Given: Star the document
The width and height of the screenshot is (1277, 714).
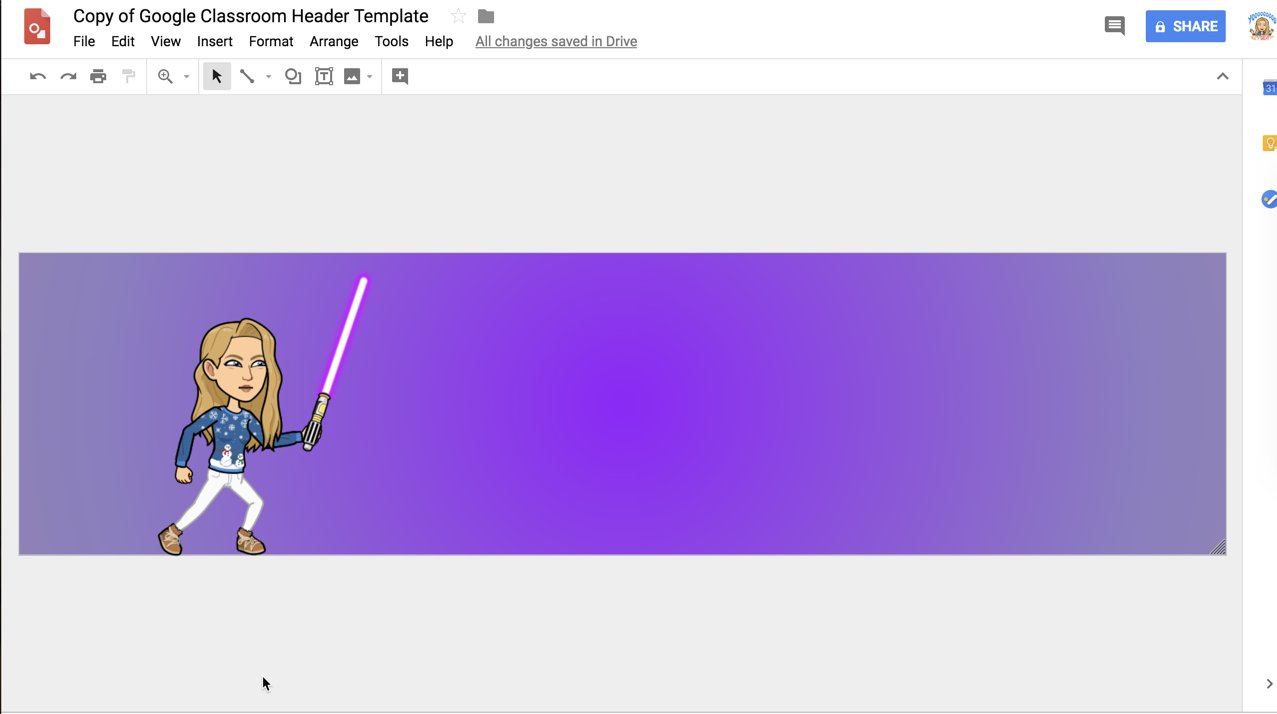Looking at the screenshot, I should 458,16.
